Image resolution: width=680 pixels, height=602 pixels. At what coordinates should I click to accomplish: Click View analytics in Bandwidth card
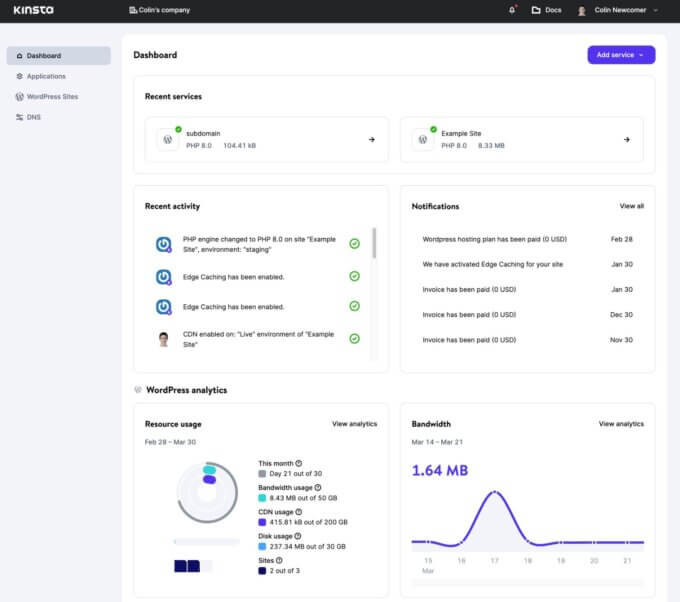[621, 424]
